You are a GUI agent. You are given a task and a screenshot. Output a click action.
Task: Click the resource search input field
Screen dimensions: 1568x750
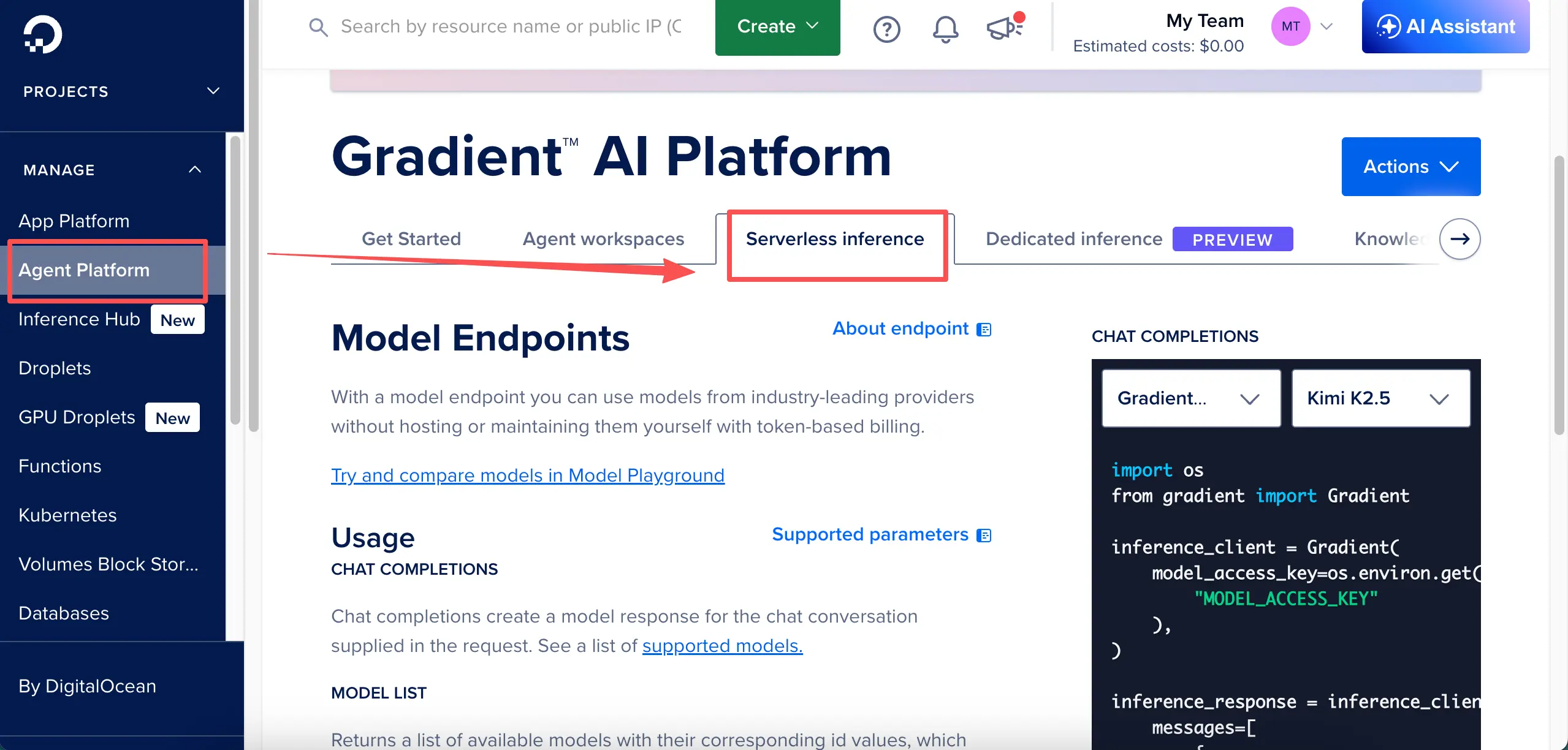point(511,27)
